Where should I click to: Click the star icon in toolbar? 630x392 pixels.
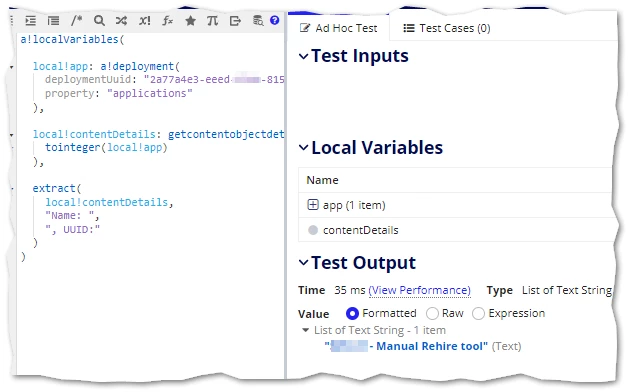[190, 20]
